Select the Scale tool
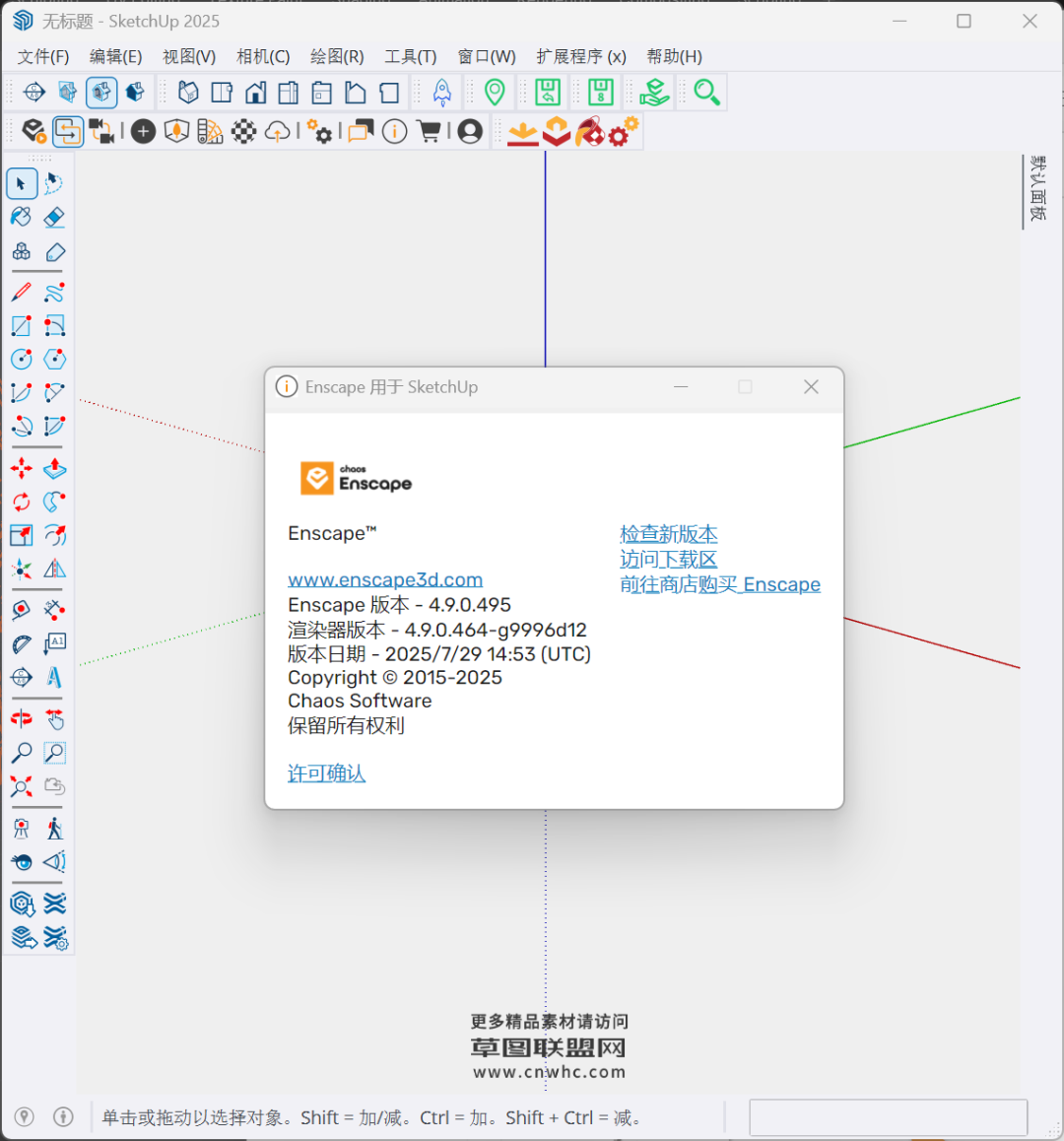 coord(21,536)
